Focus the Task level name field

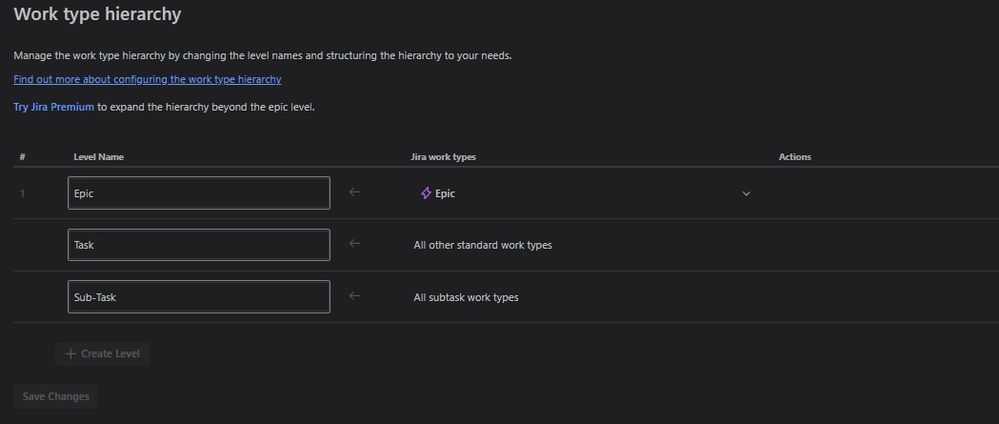[x=199, y=245]
